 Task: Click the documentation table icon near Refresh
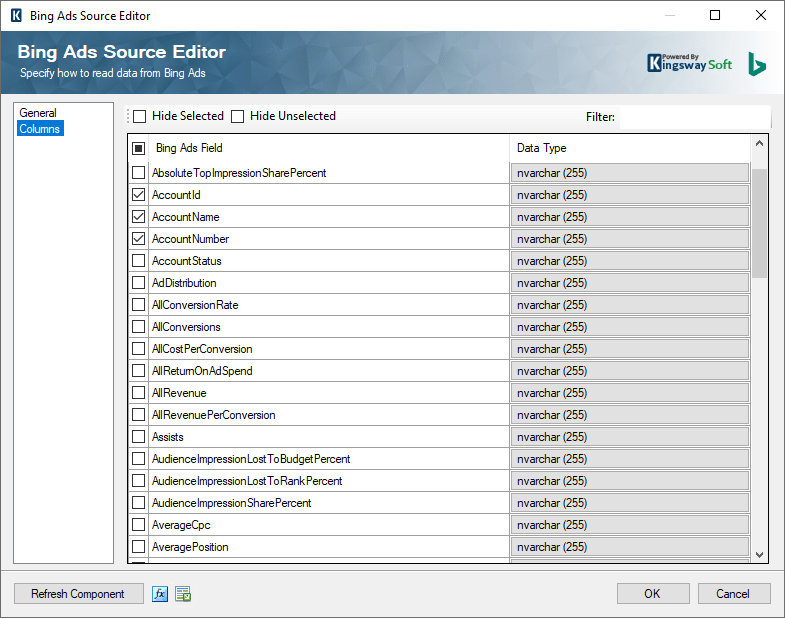click(x=183, y=594)
